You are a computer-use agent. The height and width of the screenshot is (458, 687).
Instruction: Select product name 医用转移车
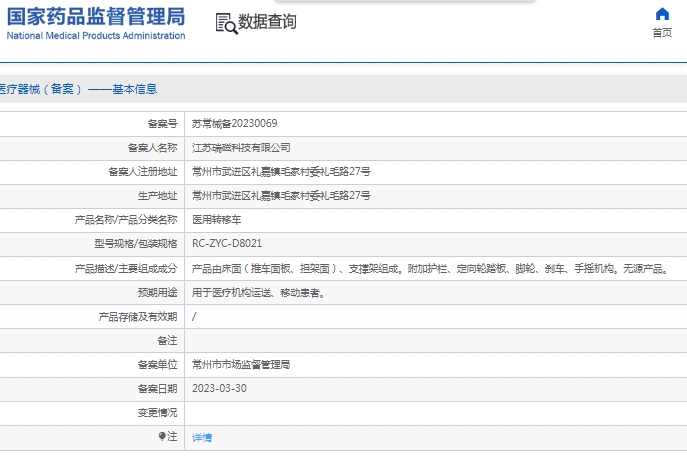tap(216, 220)
